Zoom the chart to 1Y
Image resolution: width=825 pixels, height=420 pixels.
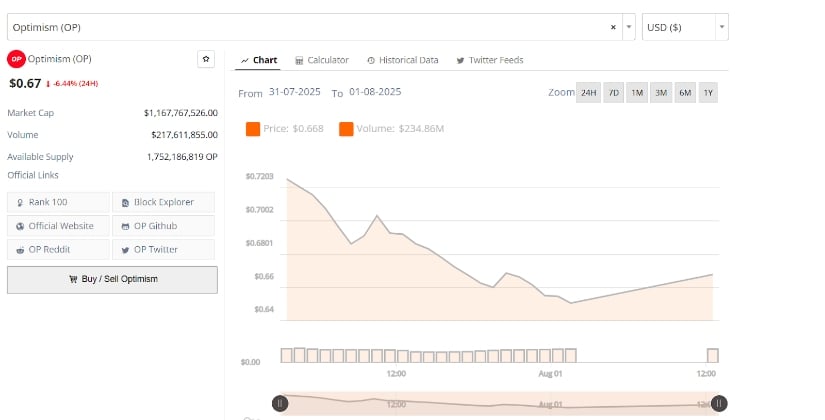(x=708, y=93)
